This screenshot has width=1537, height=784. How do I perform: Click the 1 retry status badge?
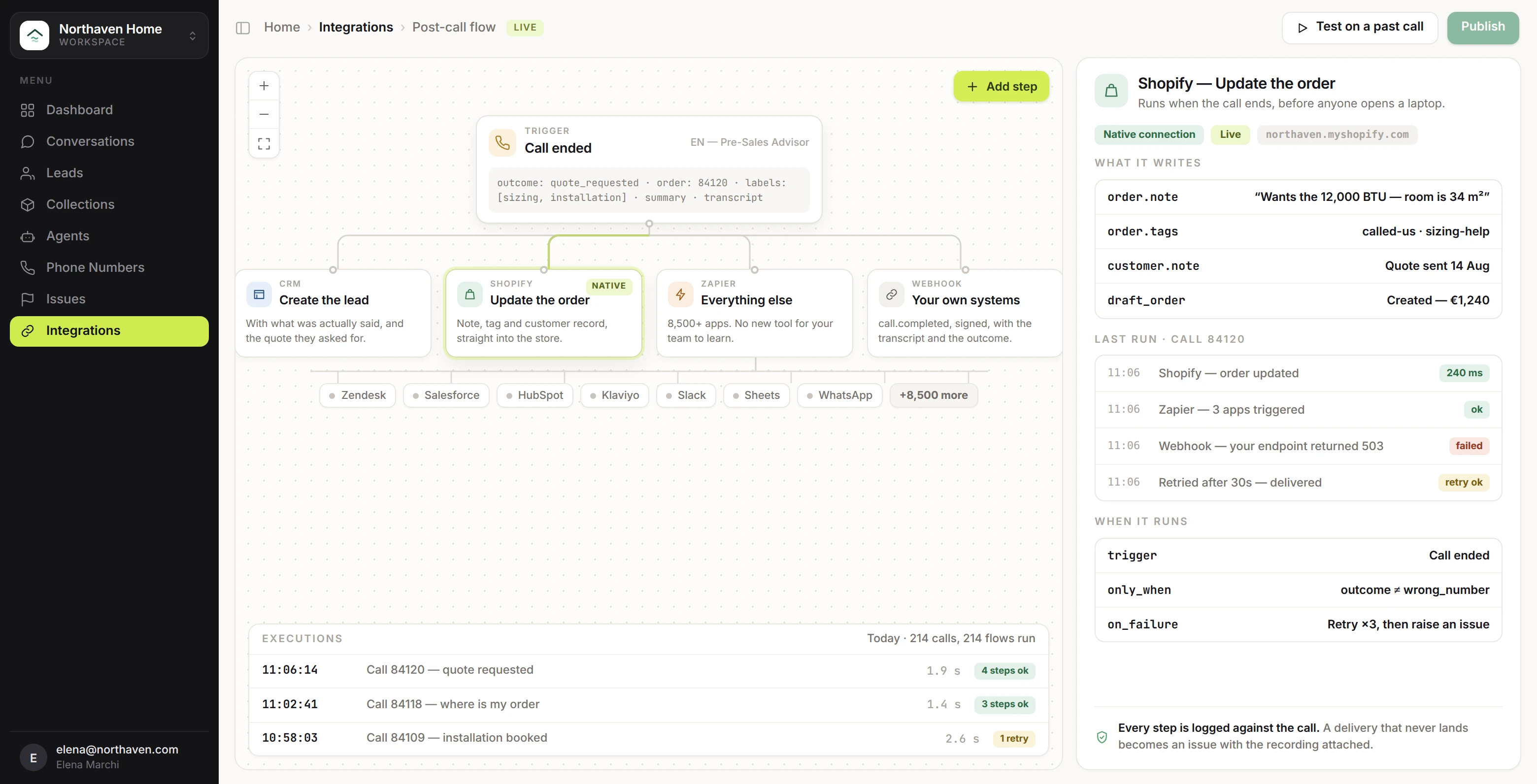(x=1014, y=739)
